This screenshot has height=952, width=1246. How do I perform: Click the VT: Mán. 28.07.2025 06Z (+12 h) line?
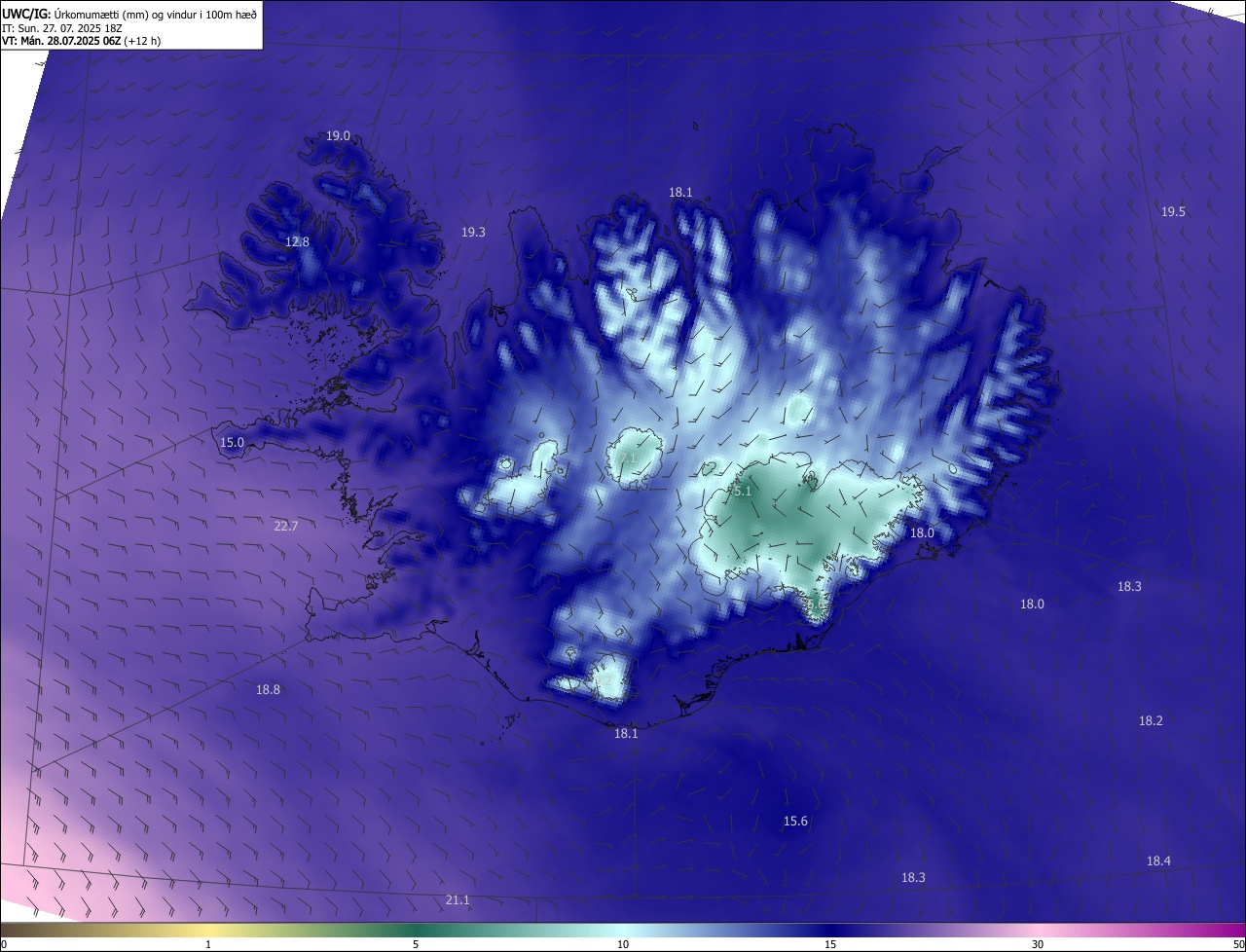pyautogui.click(x=81, y=40)
